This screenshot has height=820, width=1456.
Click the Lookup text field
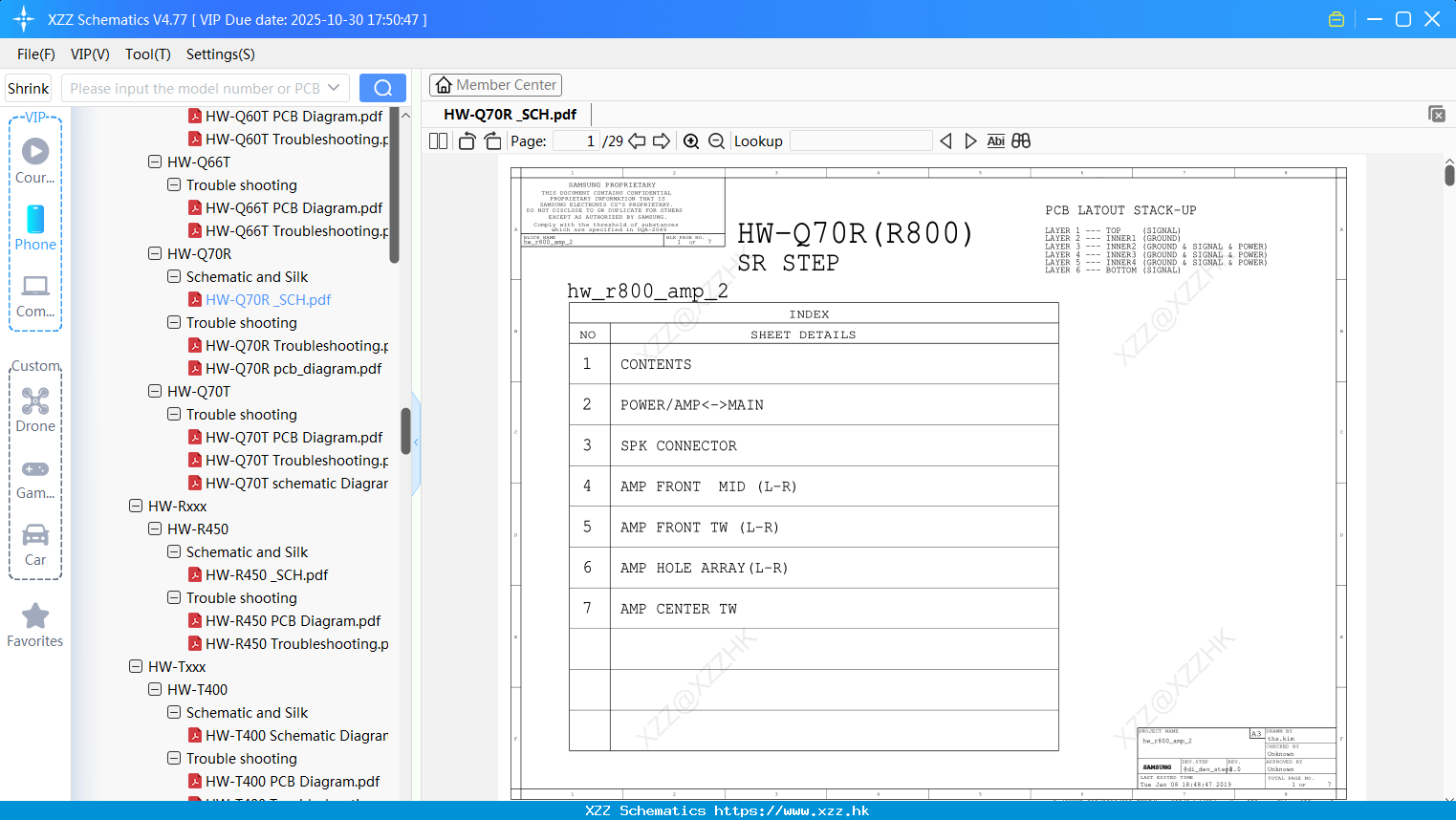pyautogui.click(x=861, y=141)
